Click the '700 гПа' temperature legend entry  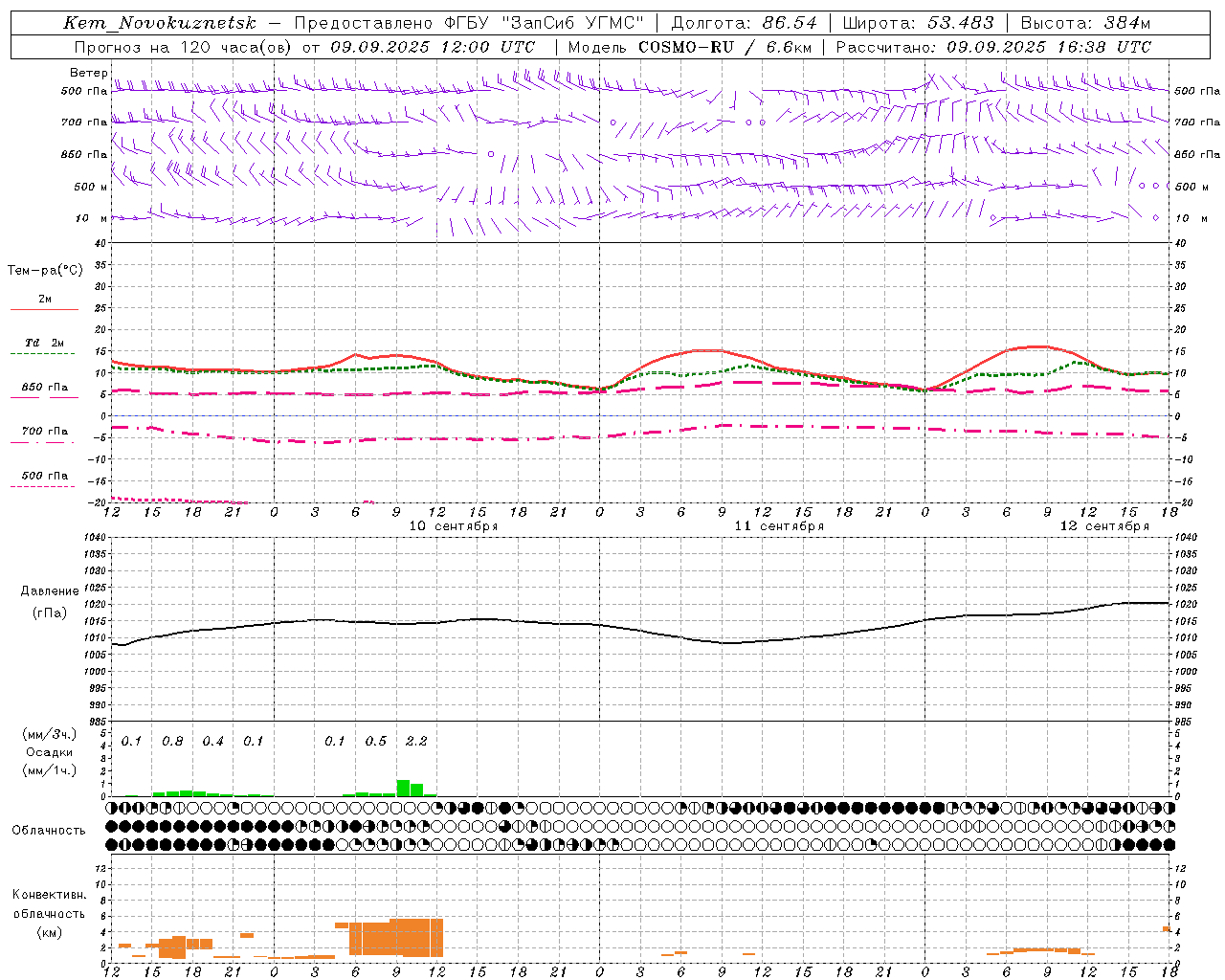coord(44,432)
